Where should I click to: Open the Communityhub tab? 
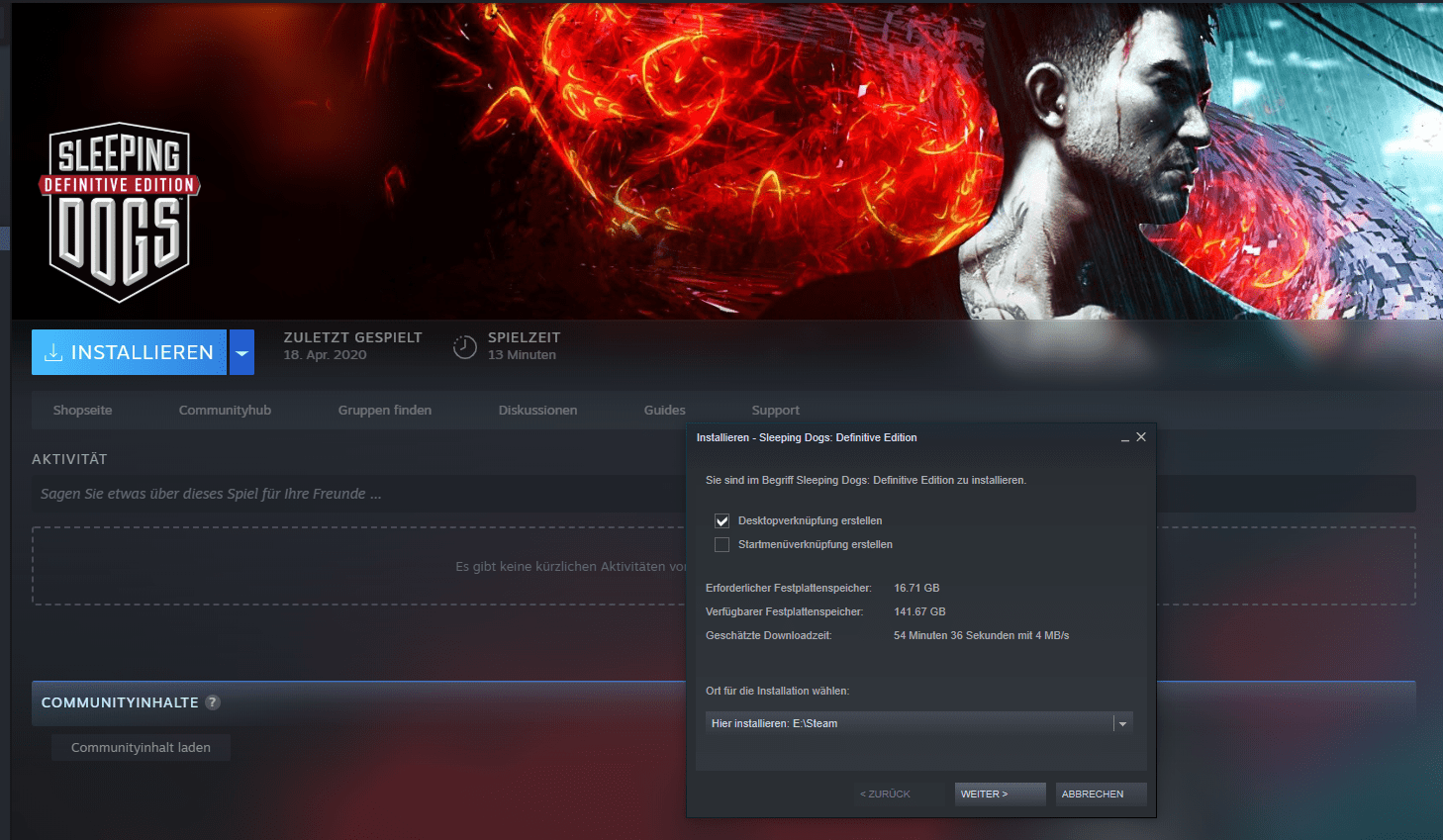click(225, 410)
